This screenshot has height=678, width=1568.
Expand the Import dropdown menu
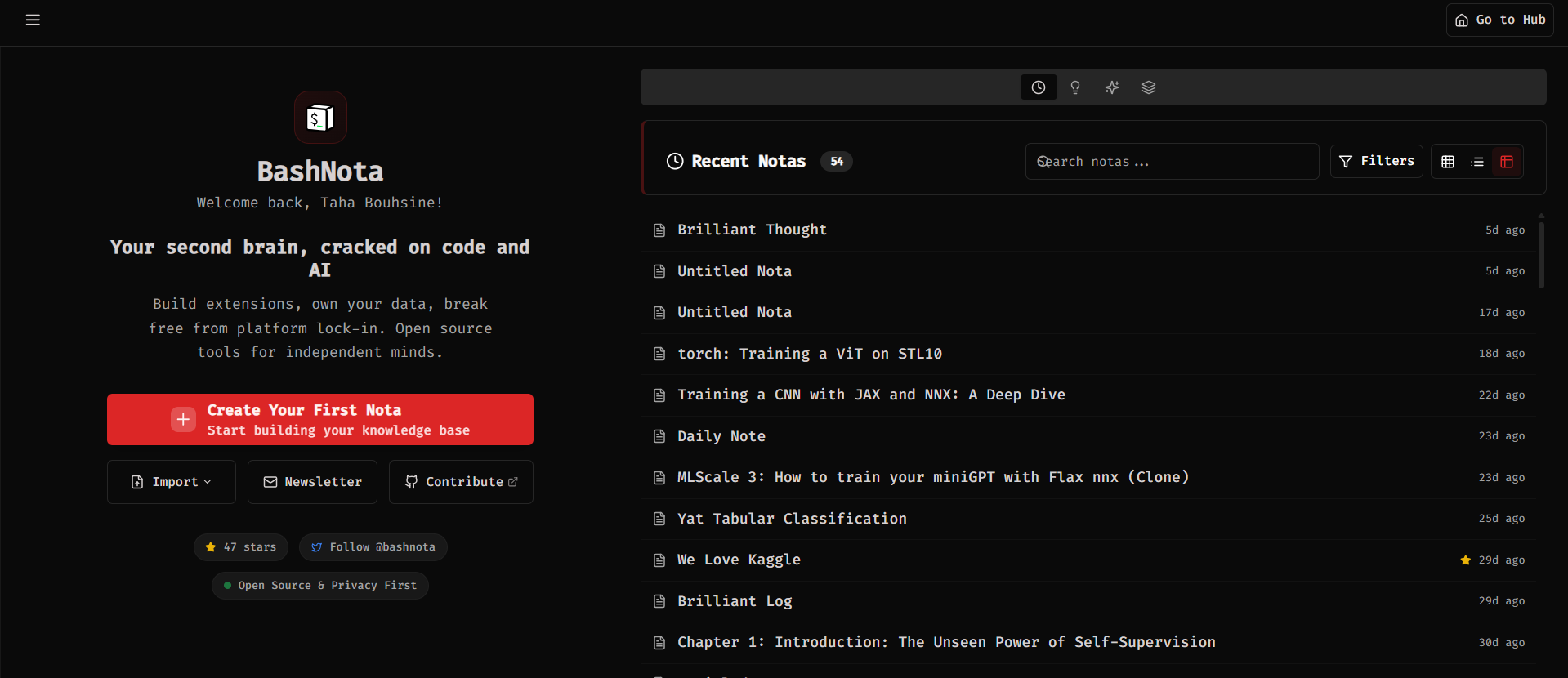(172, 482)
